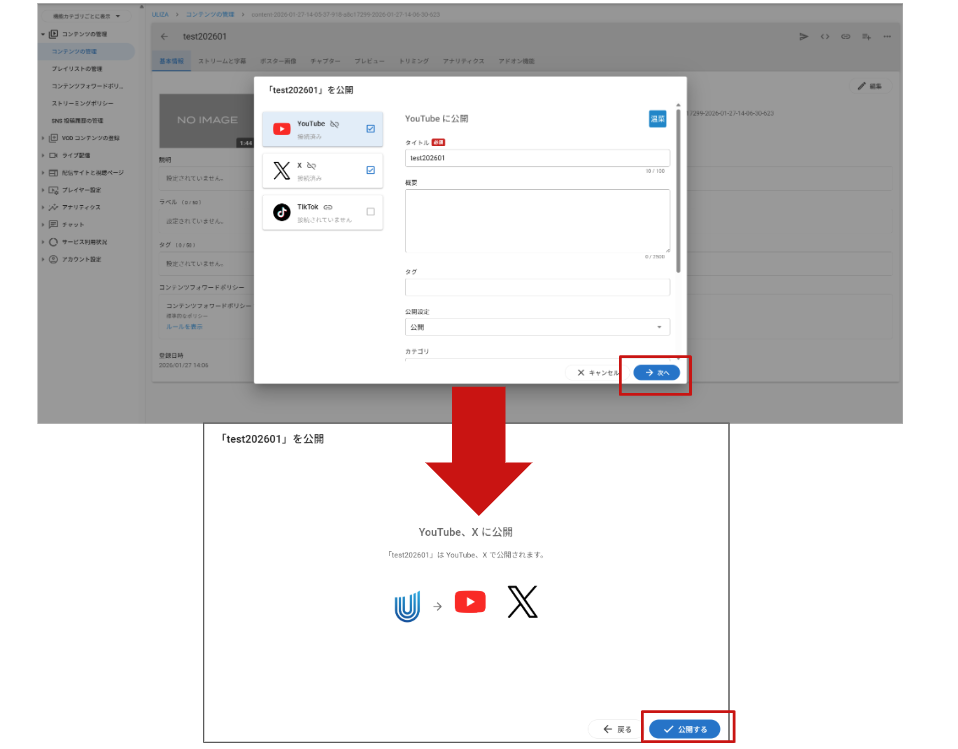The width and height of the screenshot is (958, 749).
Task: Click the 次へ button
Action: pos(656,372)
